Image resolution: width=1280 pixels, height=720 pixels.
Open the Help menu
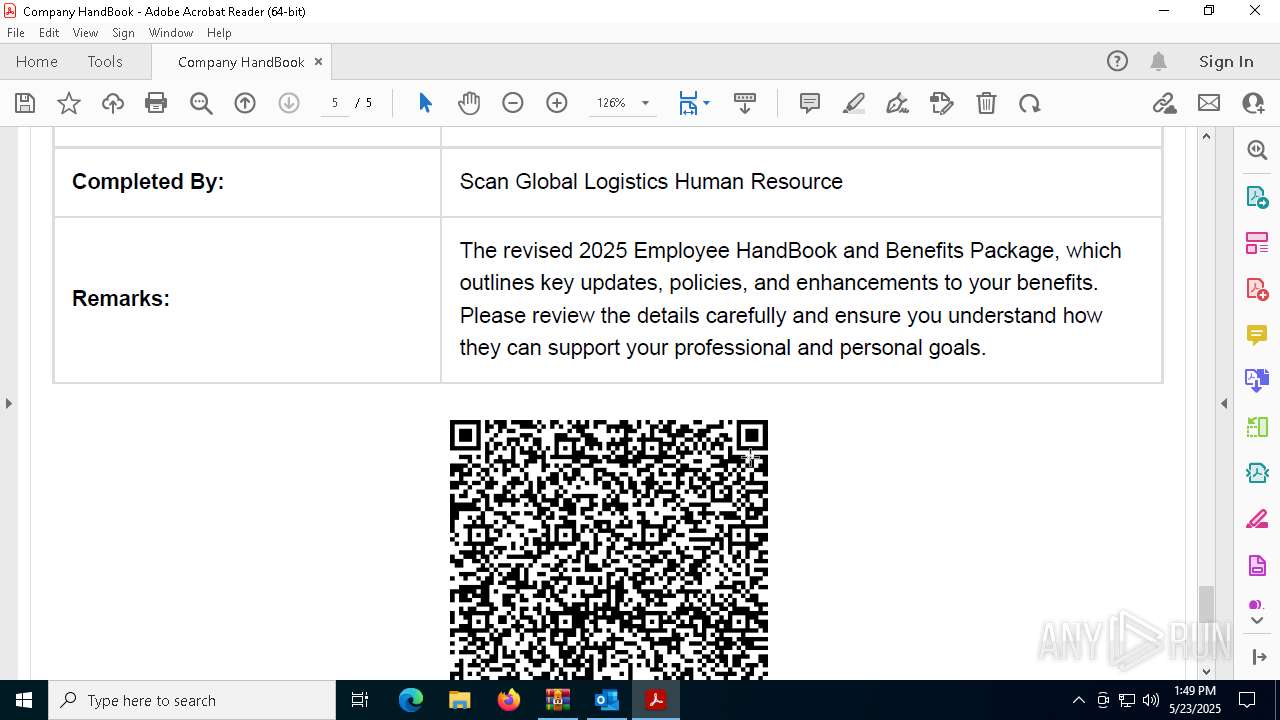pos(219,33)
